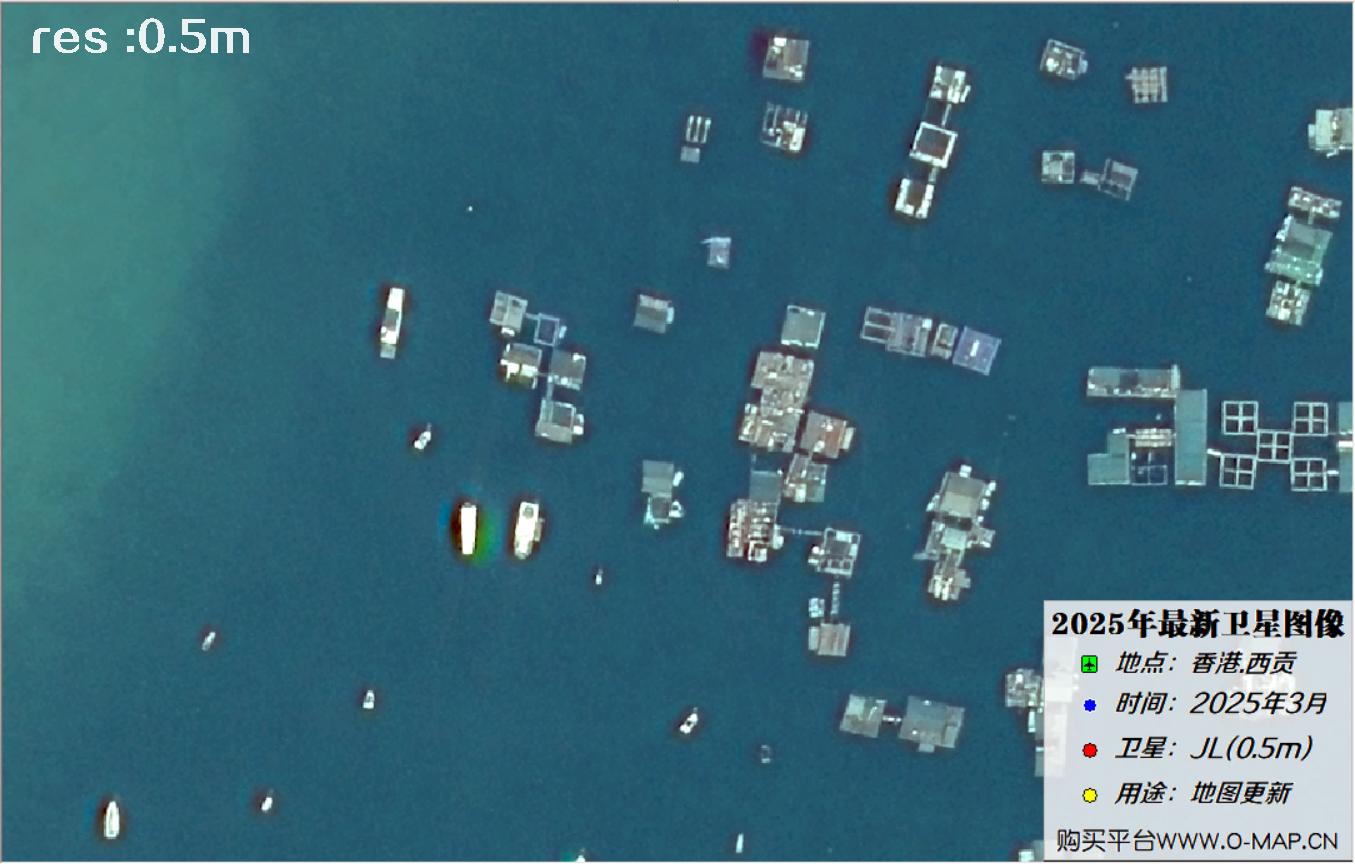Select the 香港.西贡 location text

pos(1243,663)
